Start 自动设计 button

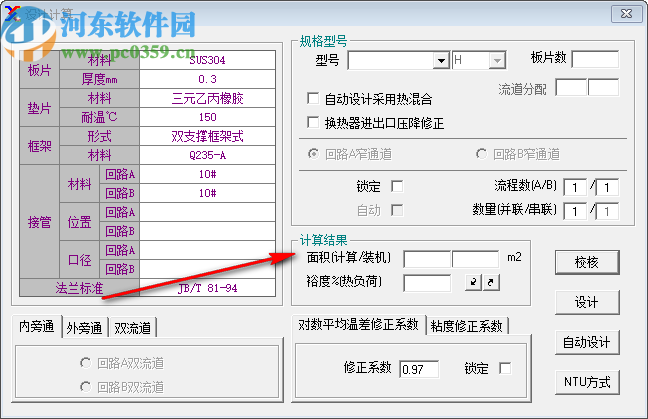tap(587, 342)
